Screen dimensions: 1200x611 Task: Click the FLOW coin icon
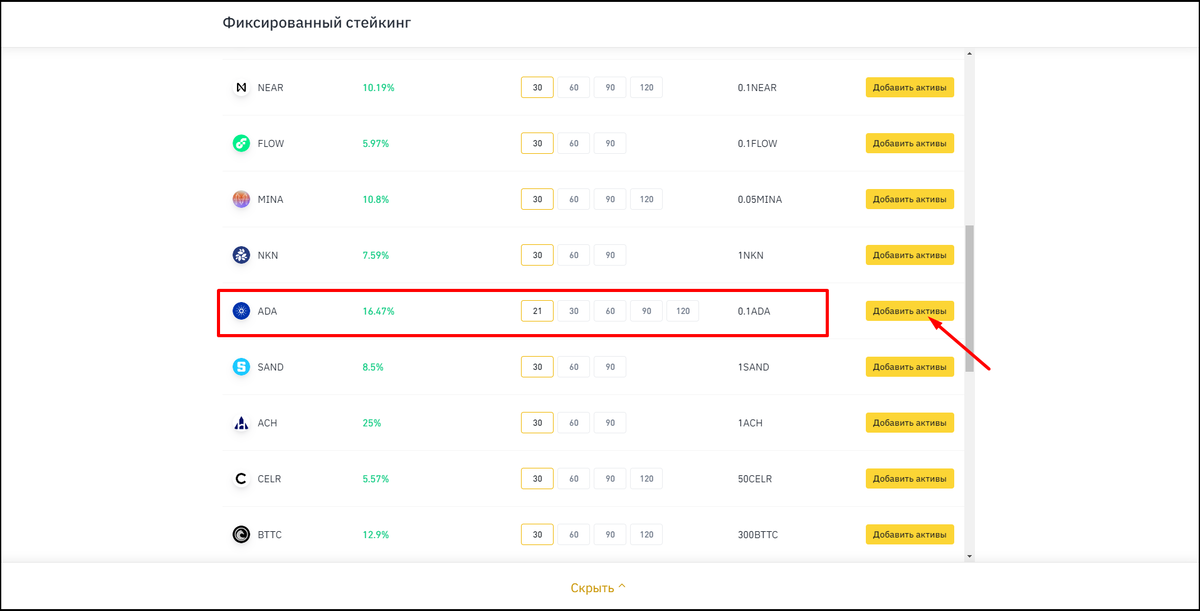click(241, 144)
